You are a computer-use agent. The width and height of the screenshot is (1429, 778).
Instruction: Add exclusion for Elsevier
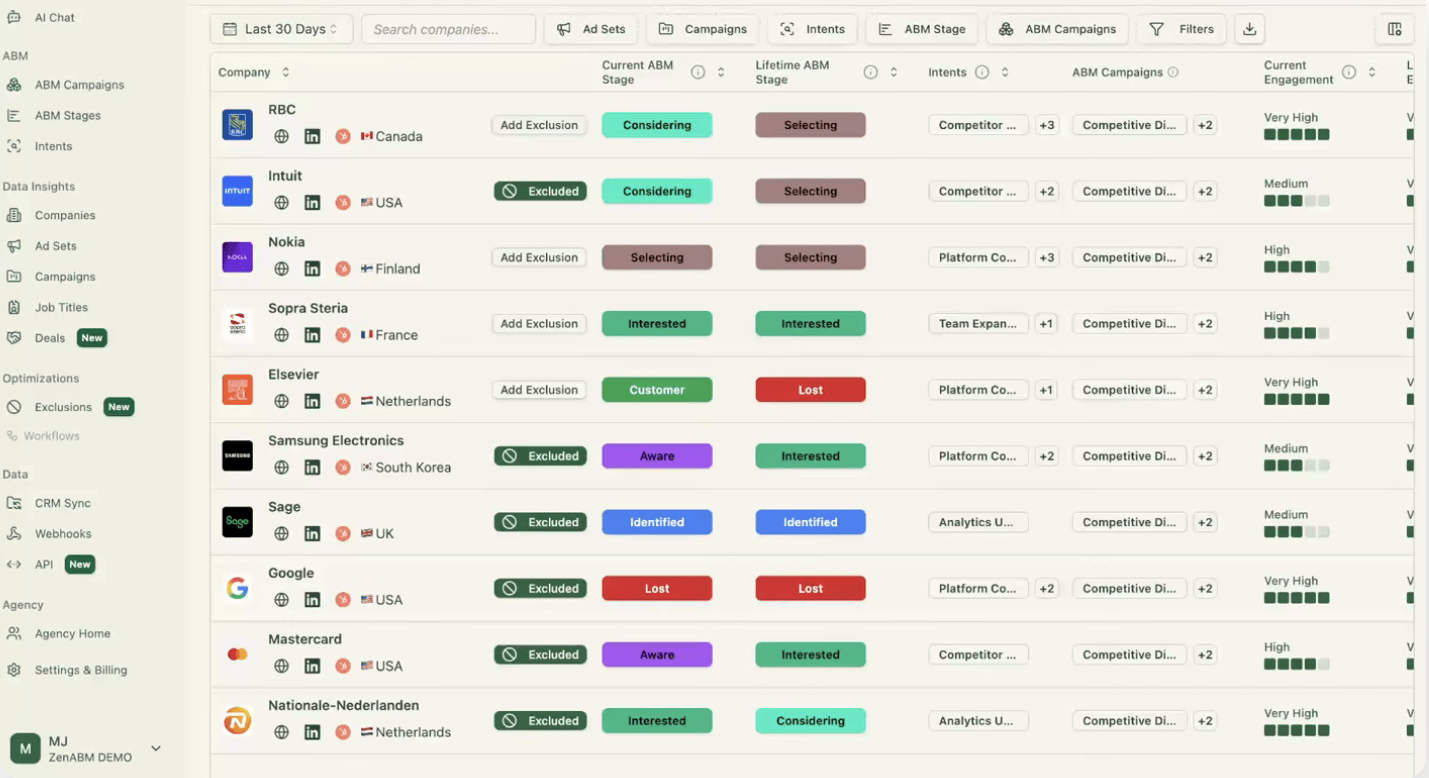539,390
